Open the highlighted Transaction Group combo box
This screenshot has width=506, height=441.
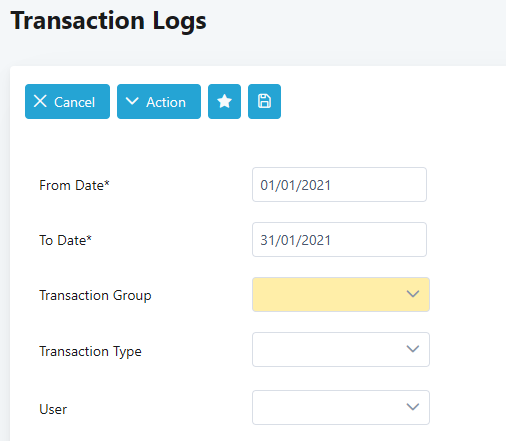click(341, 295)
